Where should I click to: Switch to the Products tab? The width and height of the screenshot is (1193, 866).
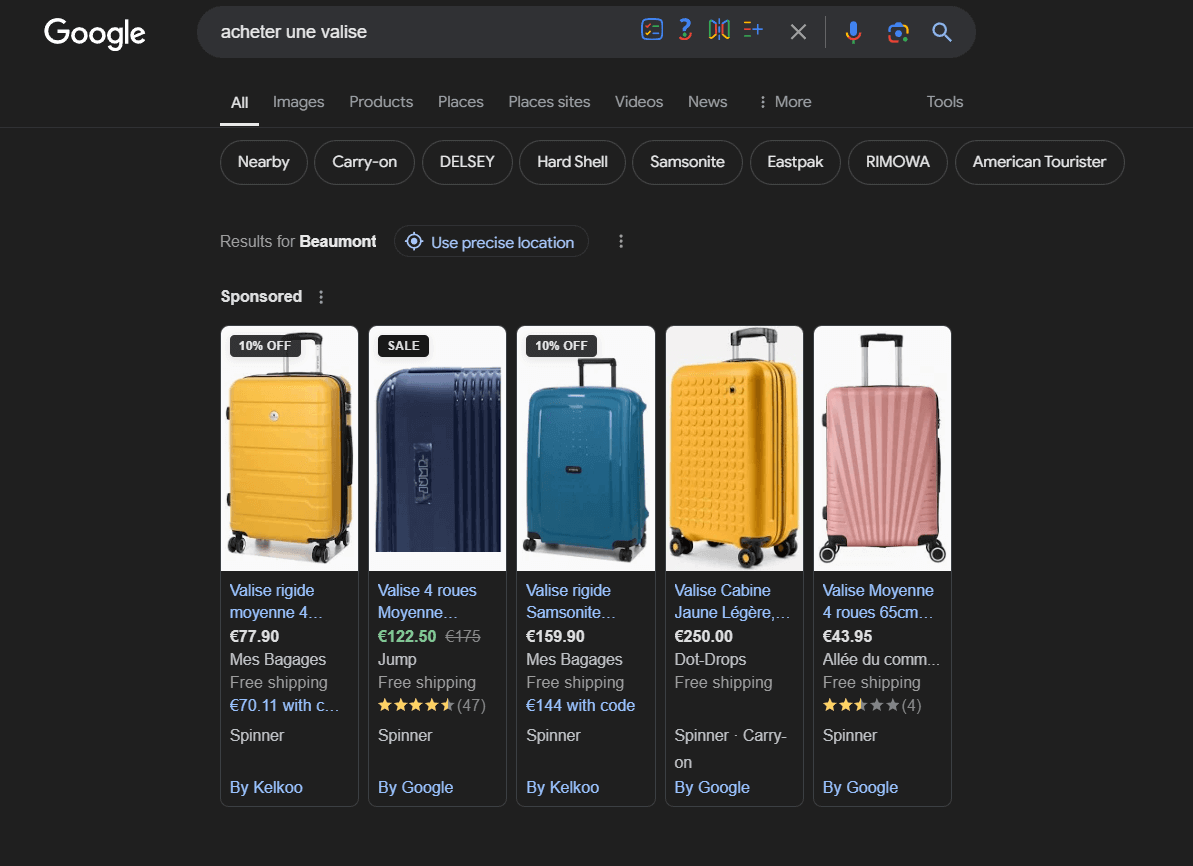pyautogui.click(x=381, y=102)
